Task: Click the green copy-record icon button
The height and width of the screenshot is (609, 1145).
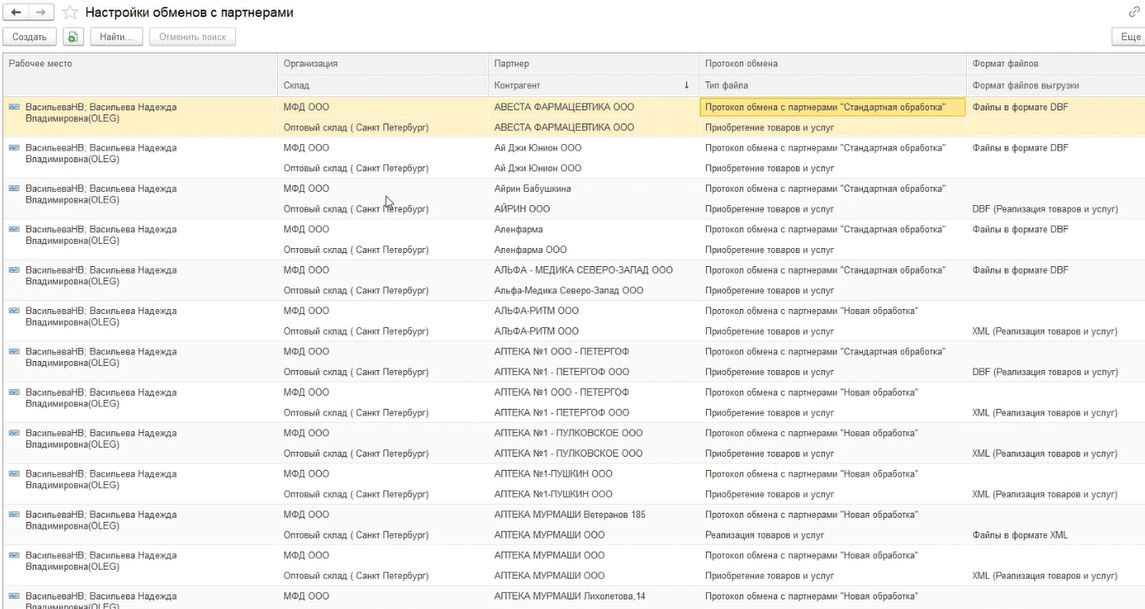Action: [73, 37]
